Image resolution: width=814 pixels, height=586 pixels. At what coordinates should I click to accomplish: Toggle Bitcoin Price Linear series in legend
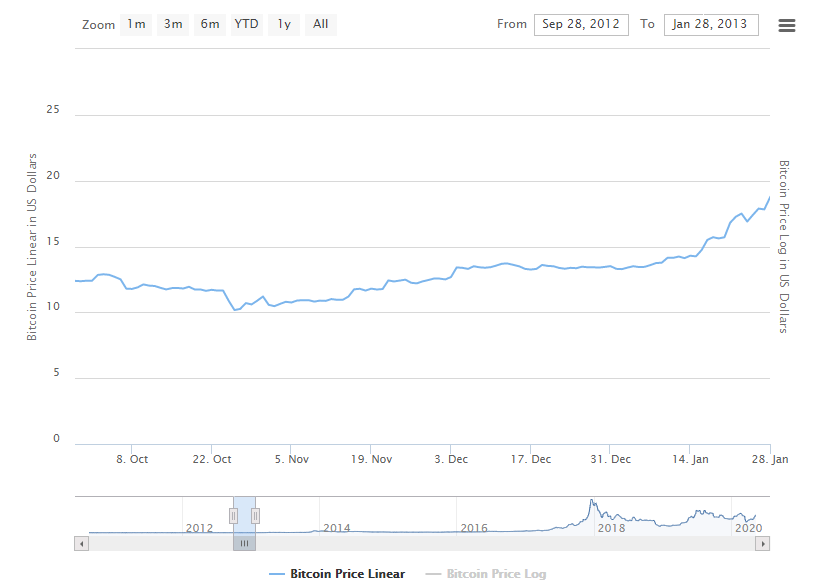(x=337, y=574)
